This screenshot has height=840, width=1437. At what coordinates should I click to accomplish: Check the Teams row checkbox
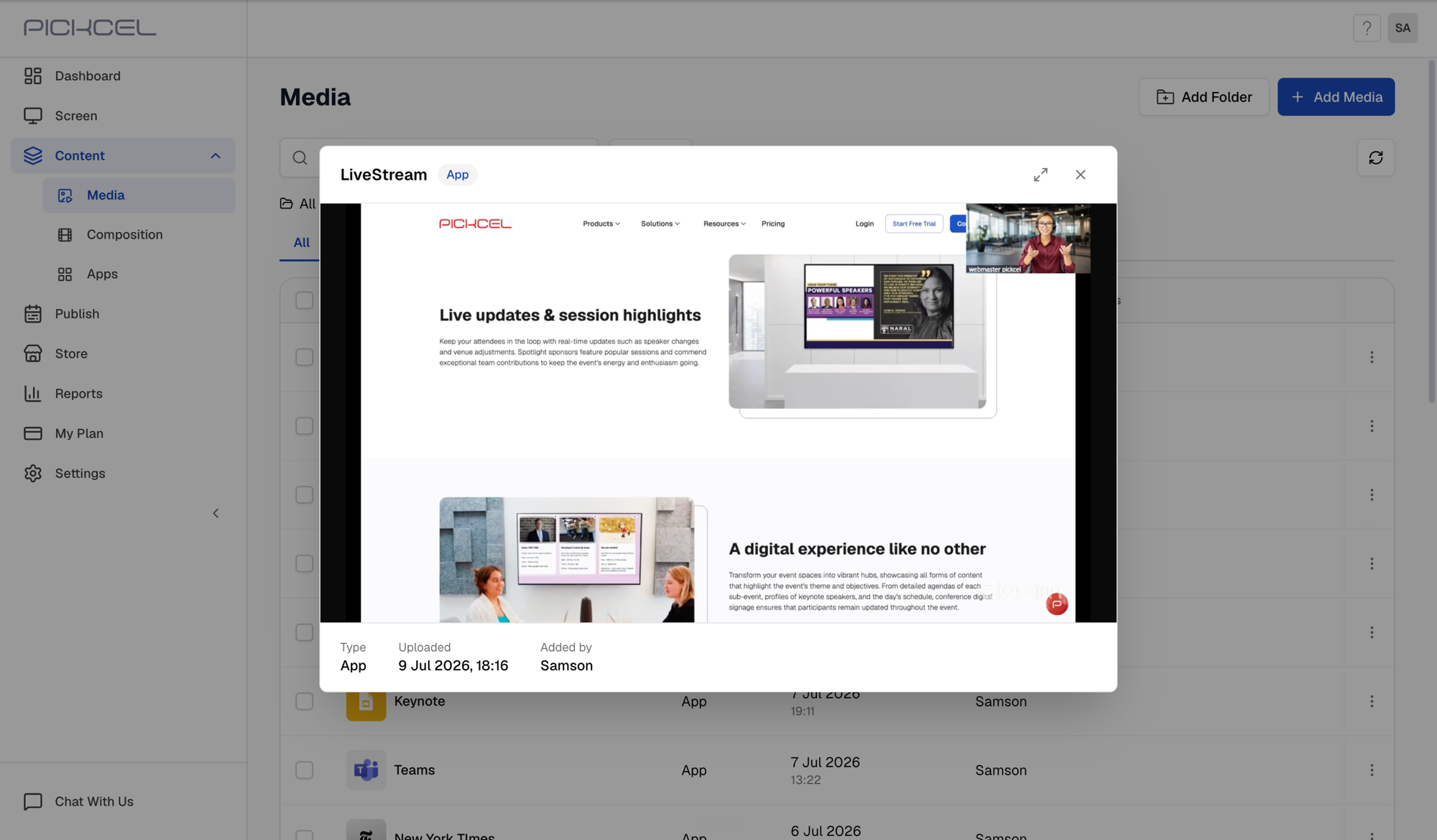click(x=305, y=770)
